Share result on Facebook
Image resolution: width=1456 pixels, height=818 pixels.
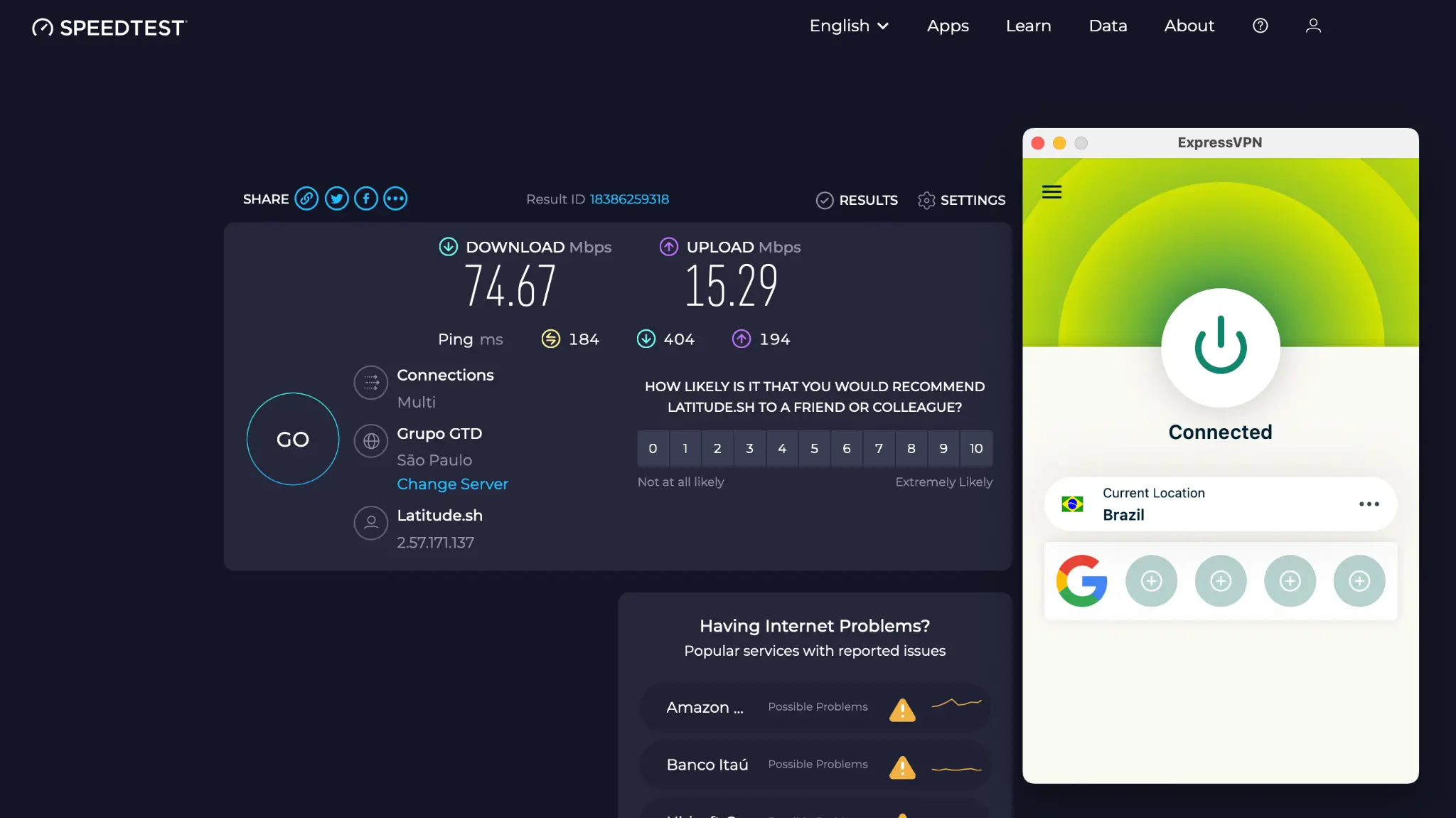click(x=365, y=198)
